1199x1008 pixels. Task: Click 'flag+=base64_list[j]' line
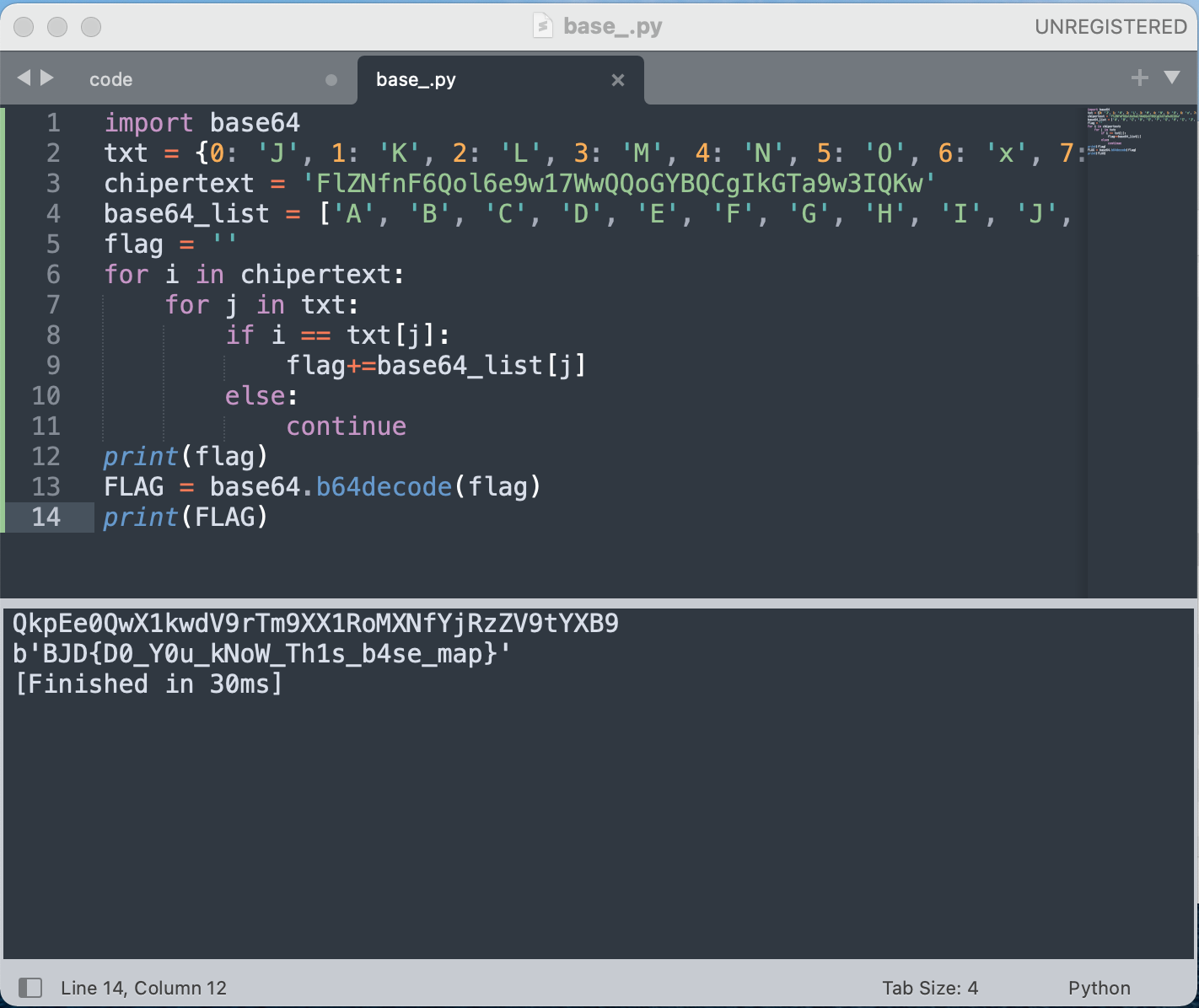tap(436, 366)
